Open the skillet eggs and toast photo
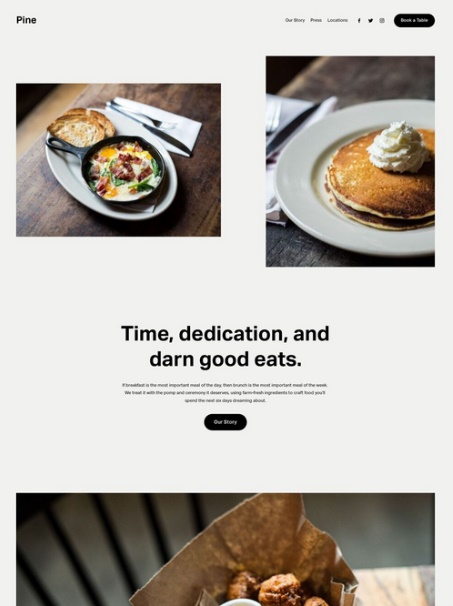This screenshot has width=453, height=606. [x=118, y=160]
